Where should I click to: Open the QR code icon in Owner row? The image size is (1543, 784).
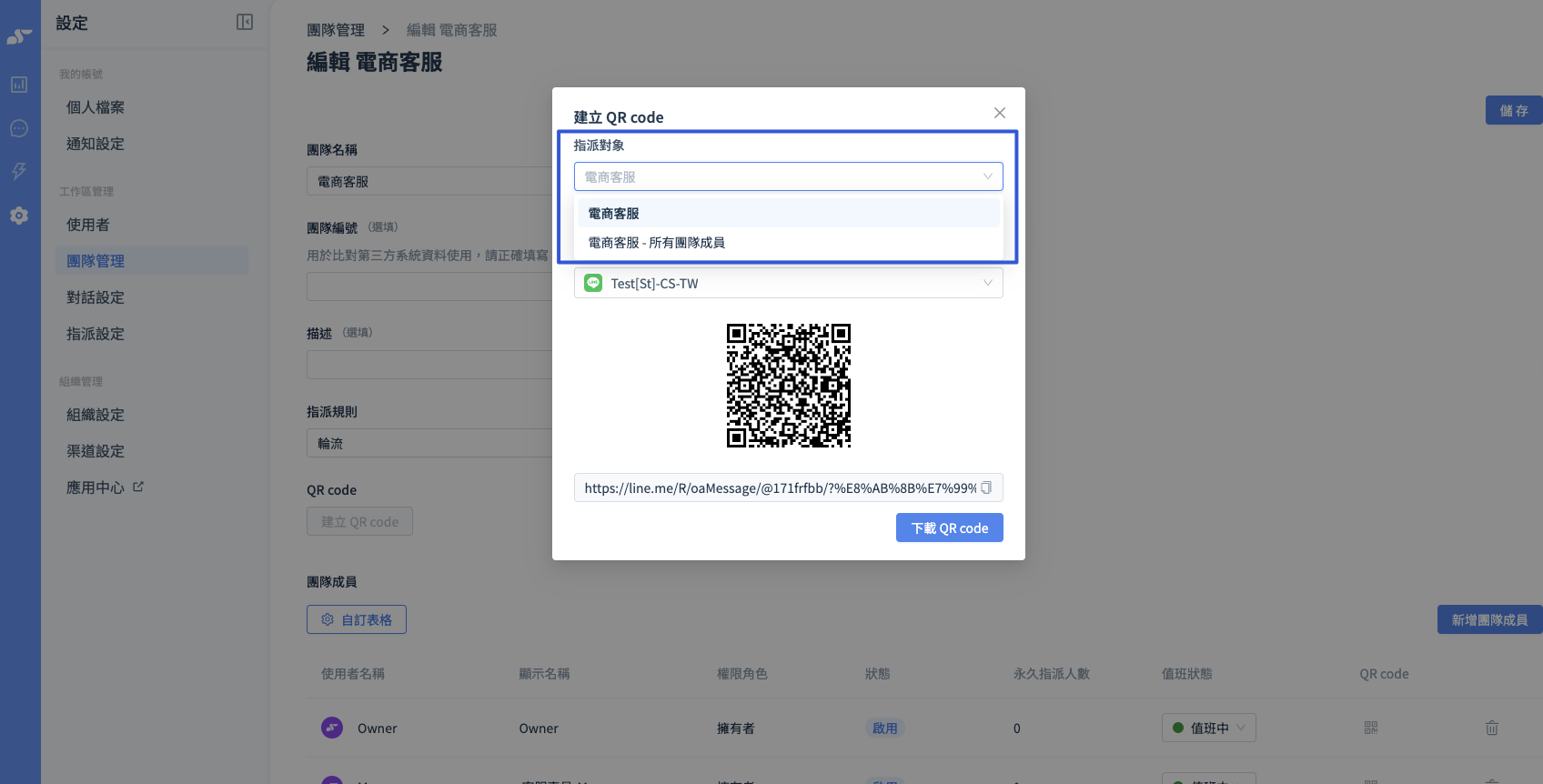click(1371, 728)
